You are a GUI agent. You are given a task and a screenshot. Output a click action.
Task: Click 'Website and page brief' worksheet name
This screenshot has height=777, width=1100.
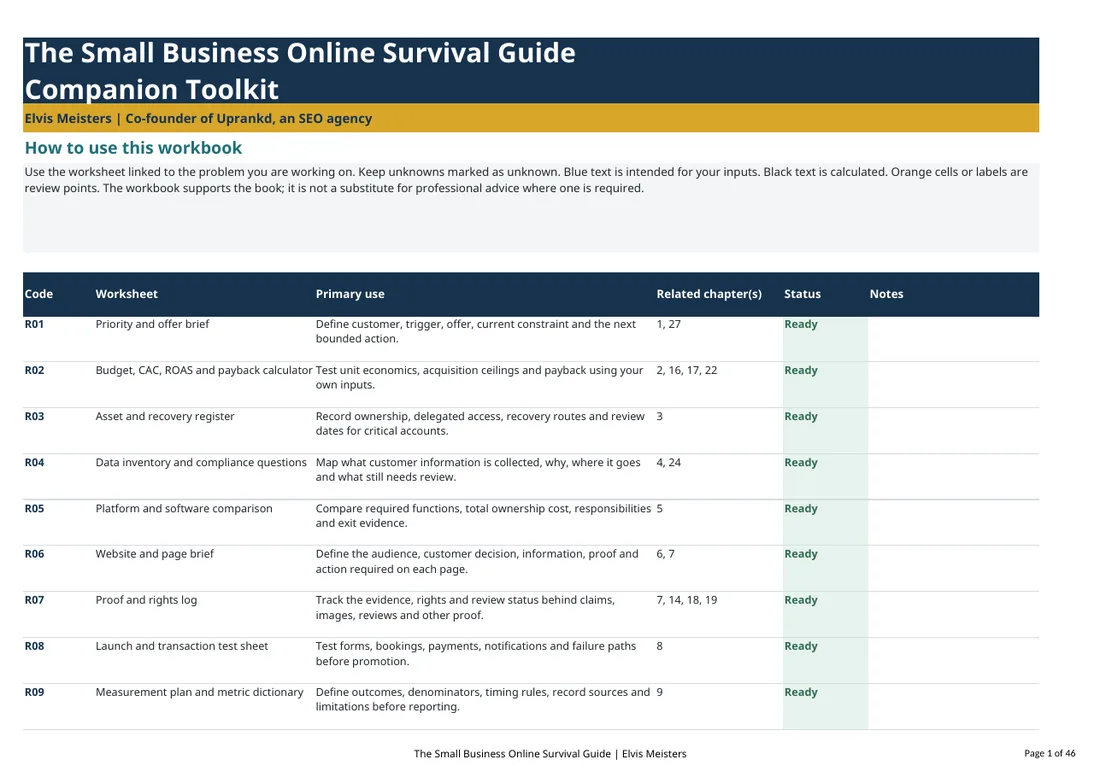tap(154, 554)
